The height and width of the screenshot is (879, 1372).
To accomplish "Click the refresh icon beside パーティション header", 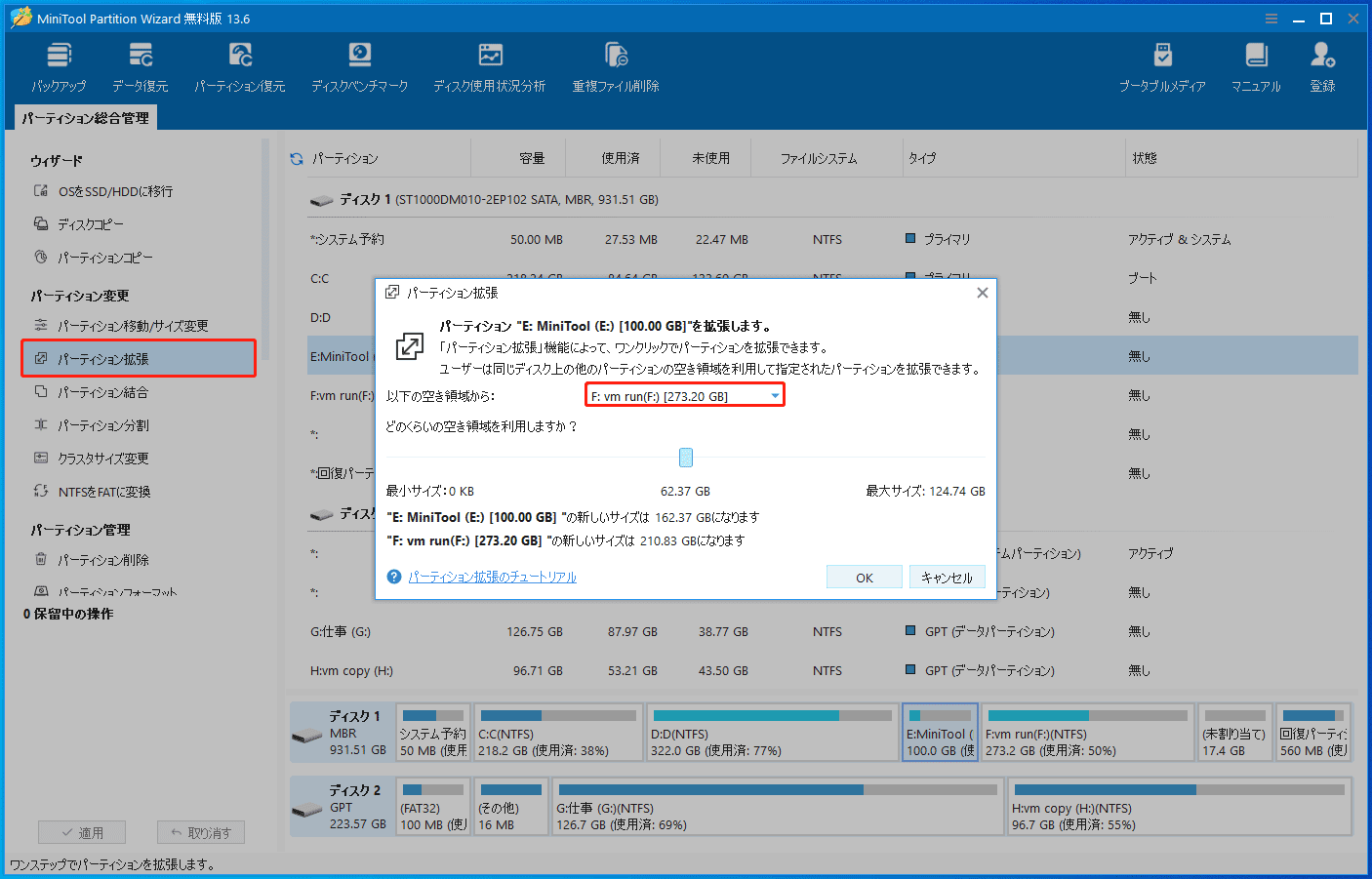I will [297, 158].
